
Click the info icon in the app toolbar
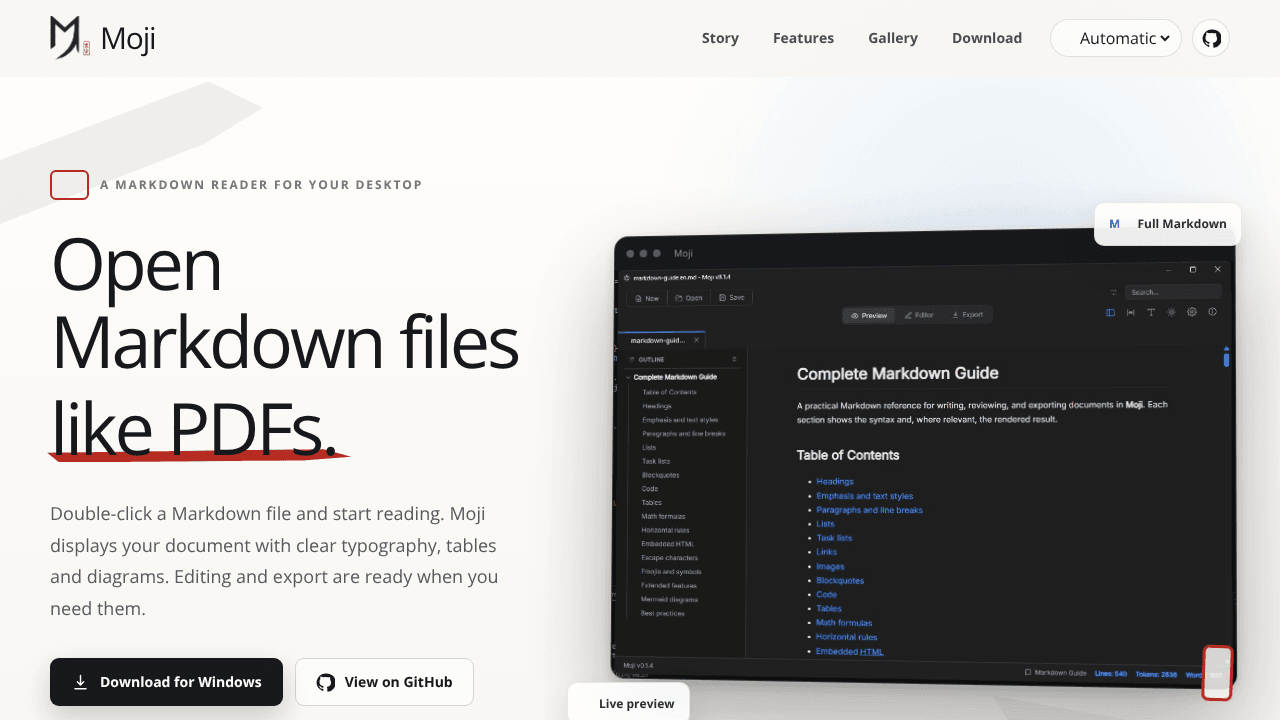1213,312
